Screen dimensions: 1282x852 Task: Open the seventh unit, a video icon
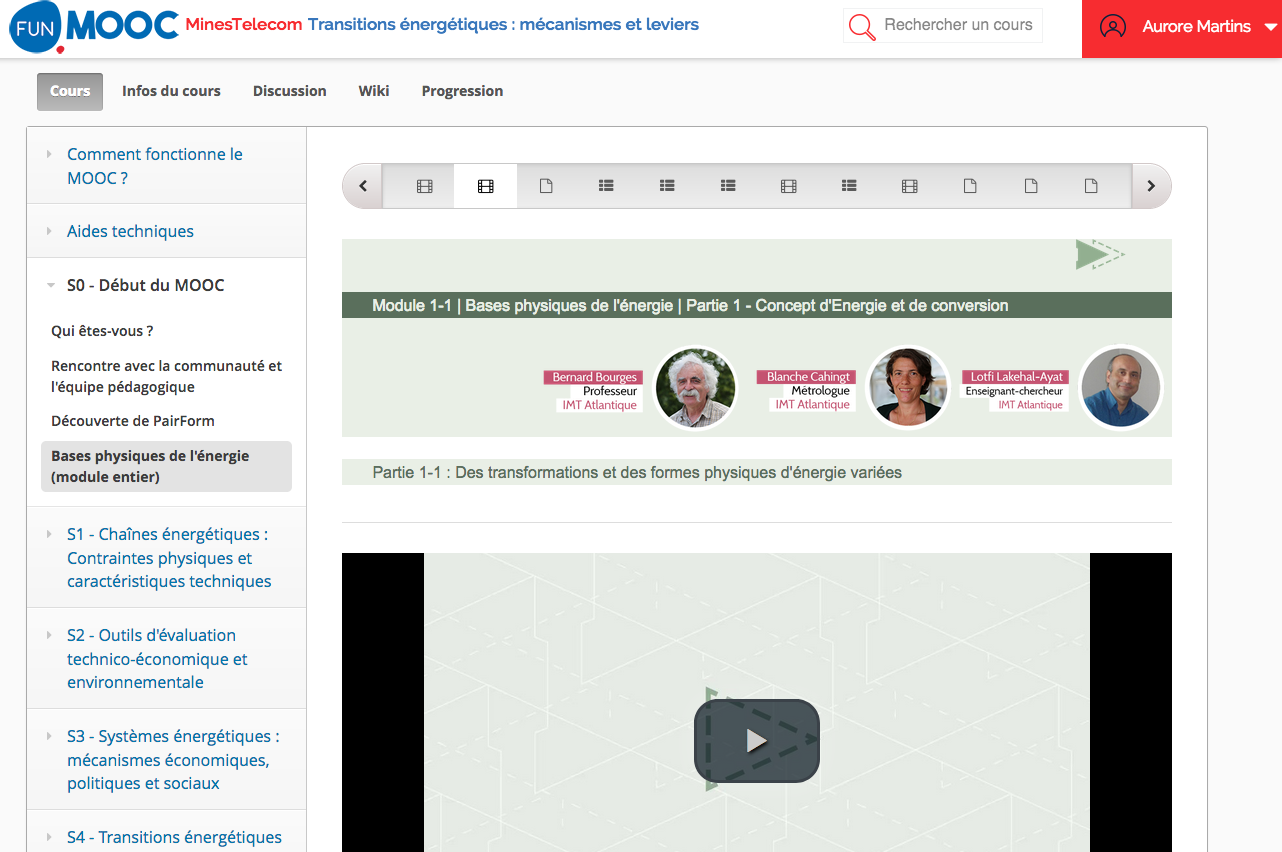(788, 186)
